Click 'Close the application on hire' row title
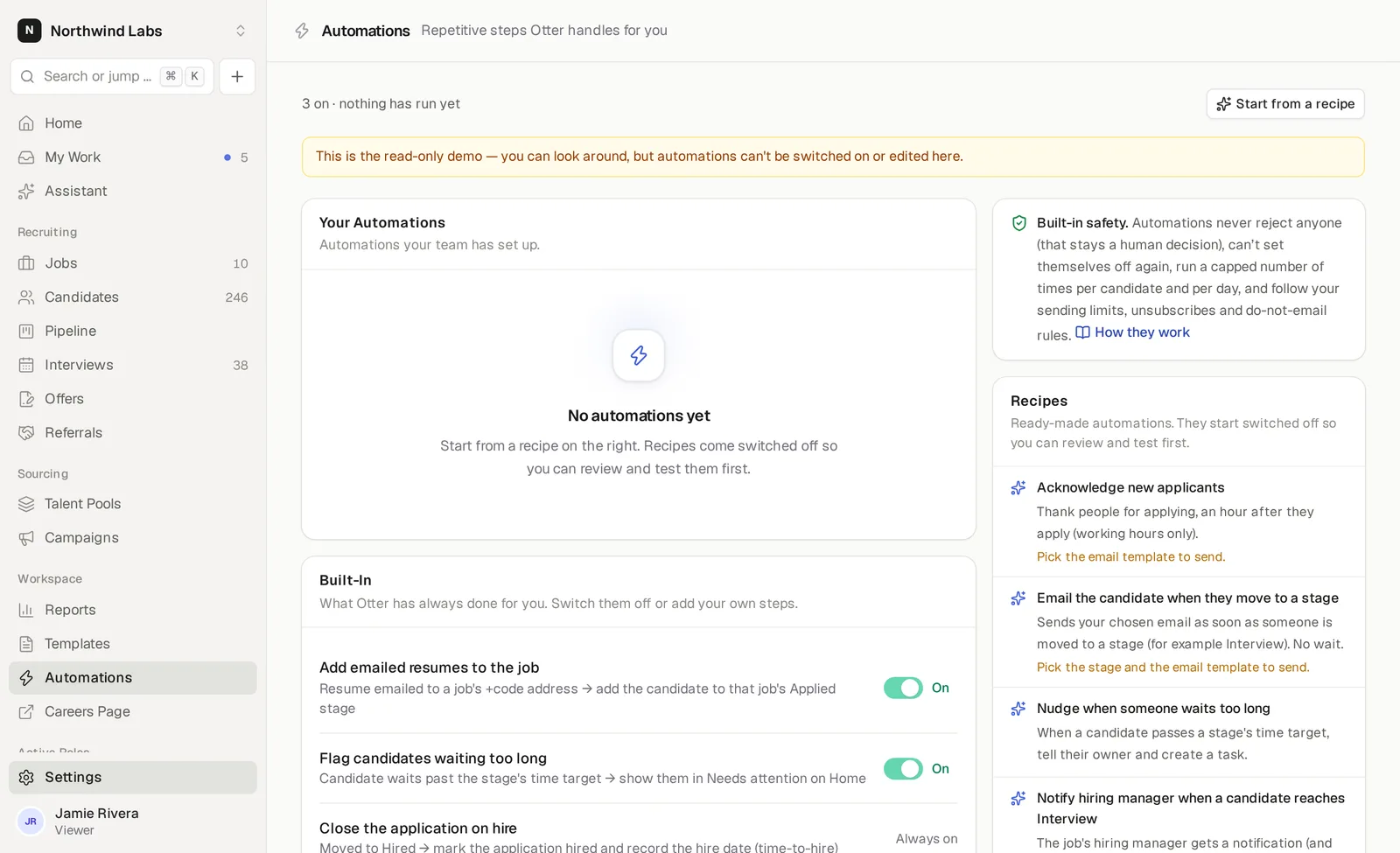The image size is (1400, 853). pos(418,829)
